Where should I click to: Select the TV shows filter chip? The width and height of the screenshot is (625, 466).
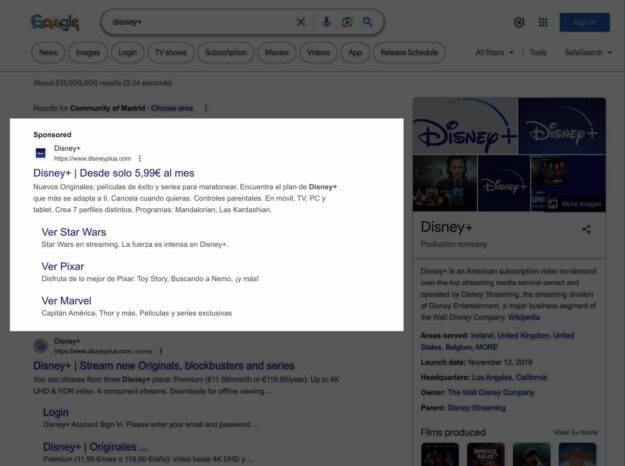pyautogui.click(x=171, y=53)
